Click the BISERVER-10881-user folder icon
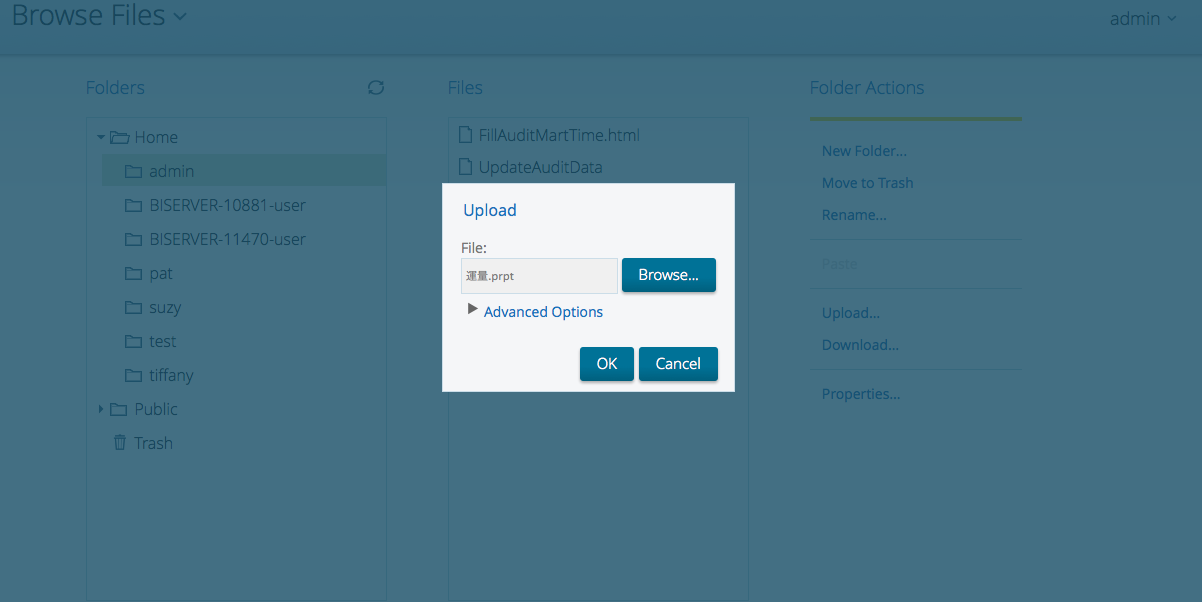The width and height of the screenshot is (1202, 602). pyautogui.click(x=134, y=206)
